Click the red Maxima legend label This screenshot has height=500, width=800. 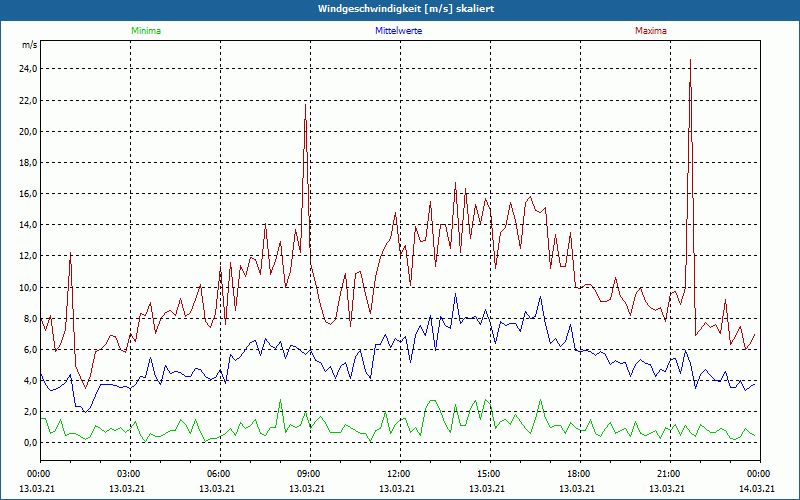651,31
